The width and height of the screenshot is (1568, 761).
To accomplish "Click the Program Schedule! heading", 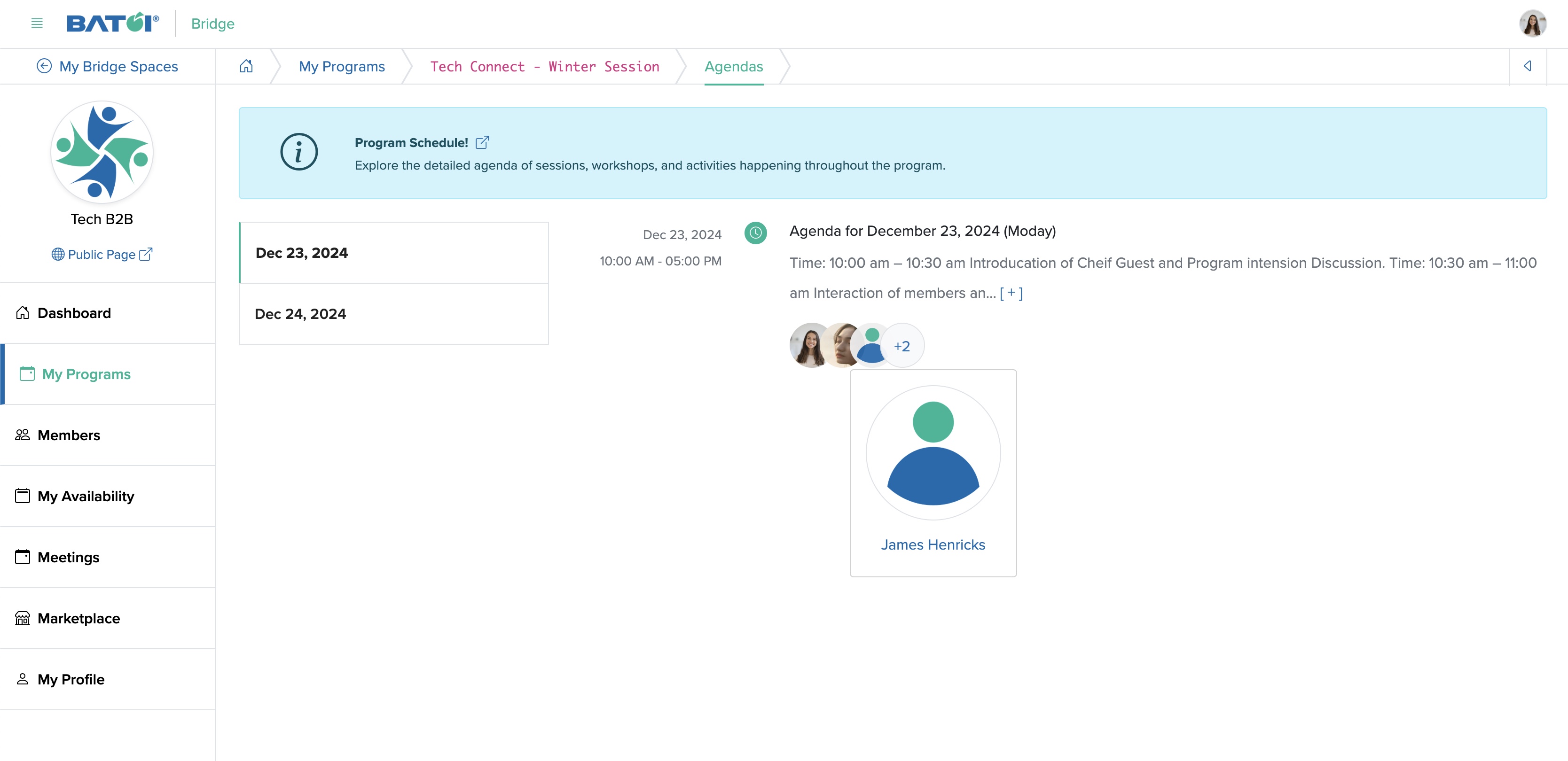I will [x=411, y=142].
